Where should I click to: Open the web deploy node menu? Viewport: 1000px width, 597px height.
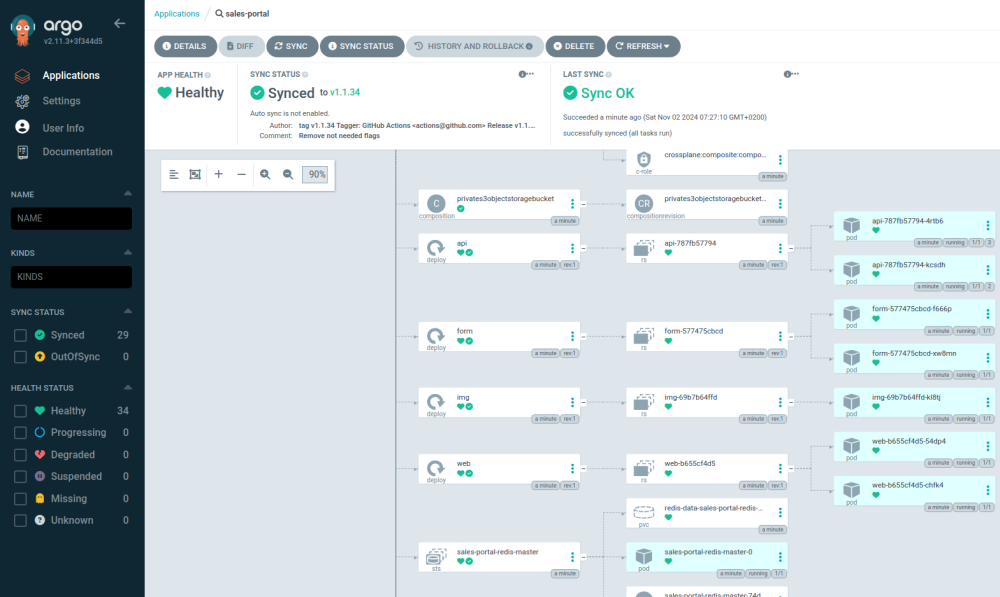pos(572,469)
